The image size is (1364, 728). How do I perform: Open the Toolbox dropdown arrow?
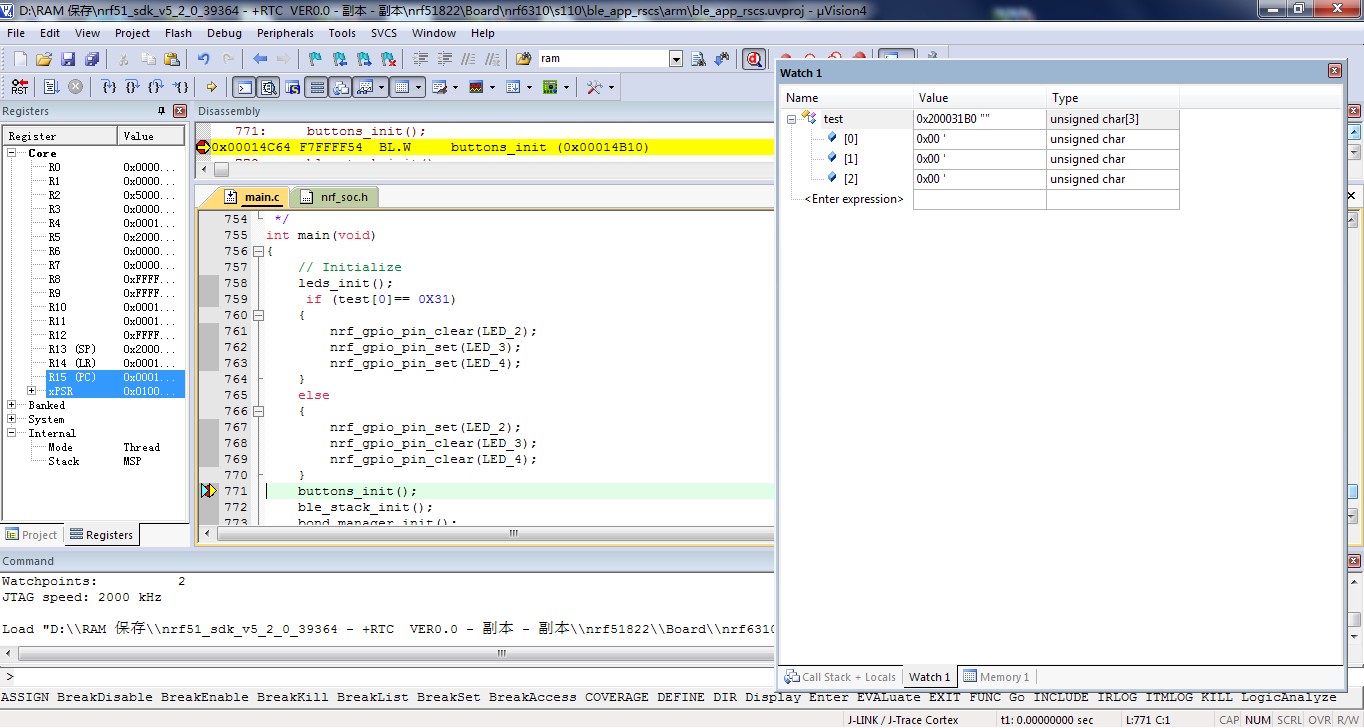[611, 87]
